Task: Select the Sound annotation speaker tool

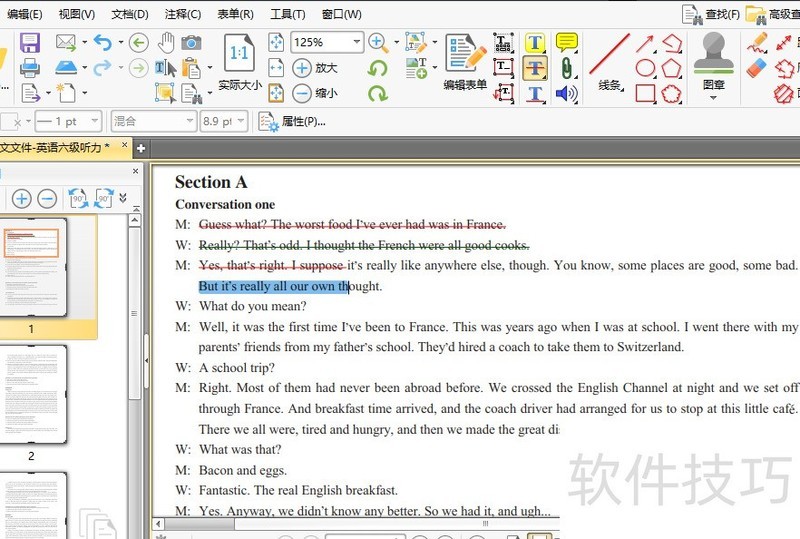Action: [x=567, y=94]
